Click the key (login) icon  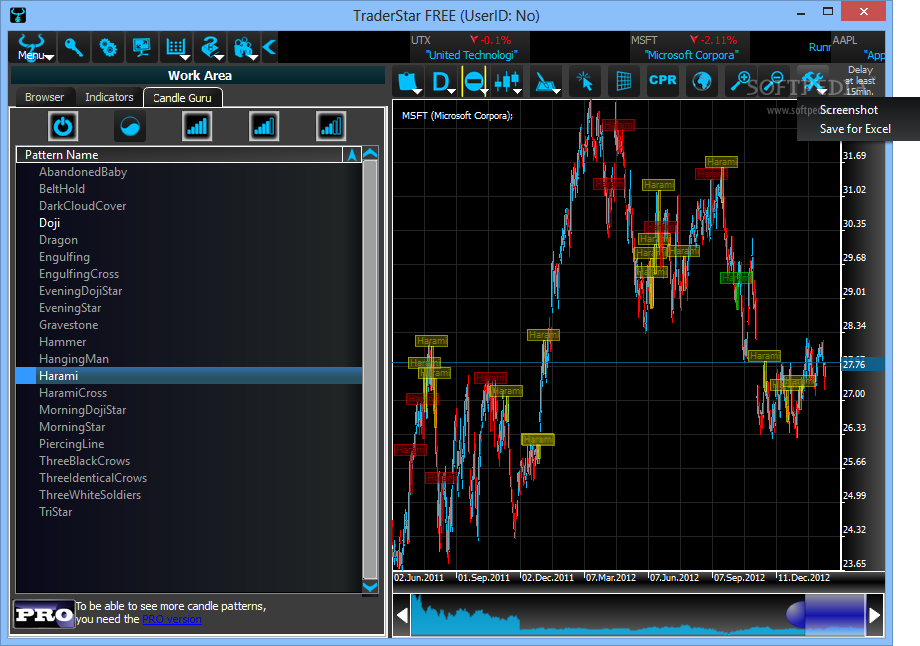(73, 48)
